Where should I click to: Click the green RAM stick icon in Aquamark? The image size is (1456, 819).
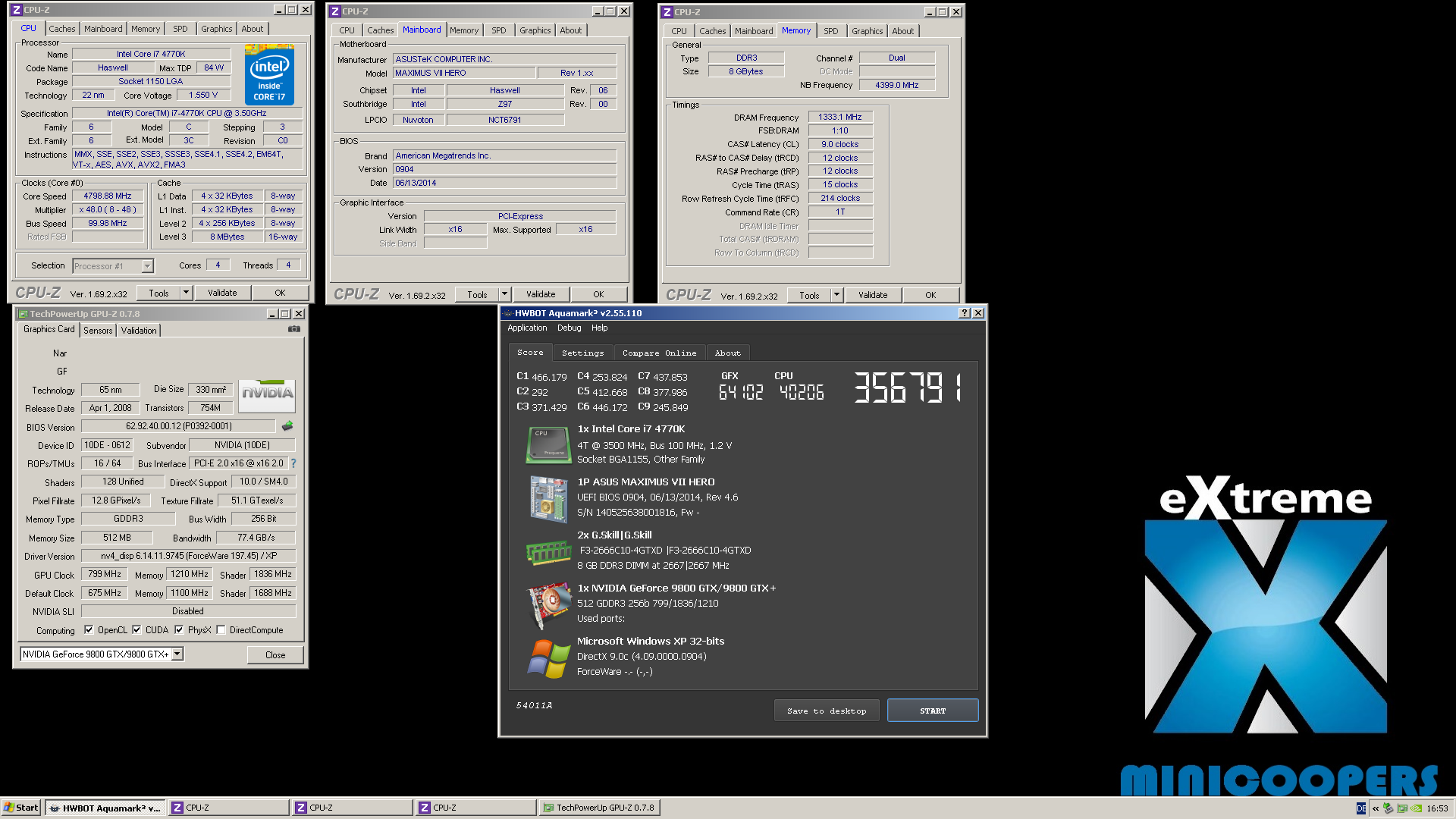click(548, 552)
